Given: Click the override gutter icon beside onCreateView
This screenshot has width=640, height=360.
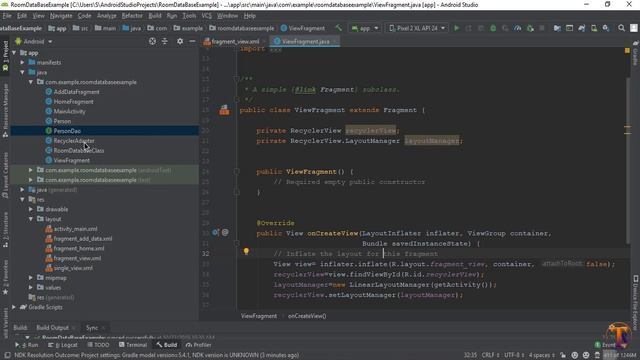Looking at the screenshot, I should [215, 233].
